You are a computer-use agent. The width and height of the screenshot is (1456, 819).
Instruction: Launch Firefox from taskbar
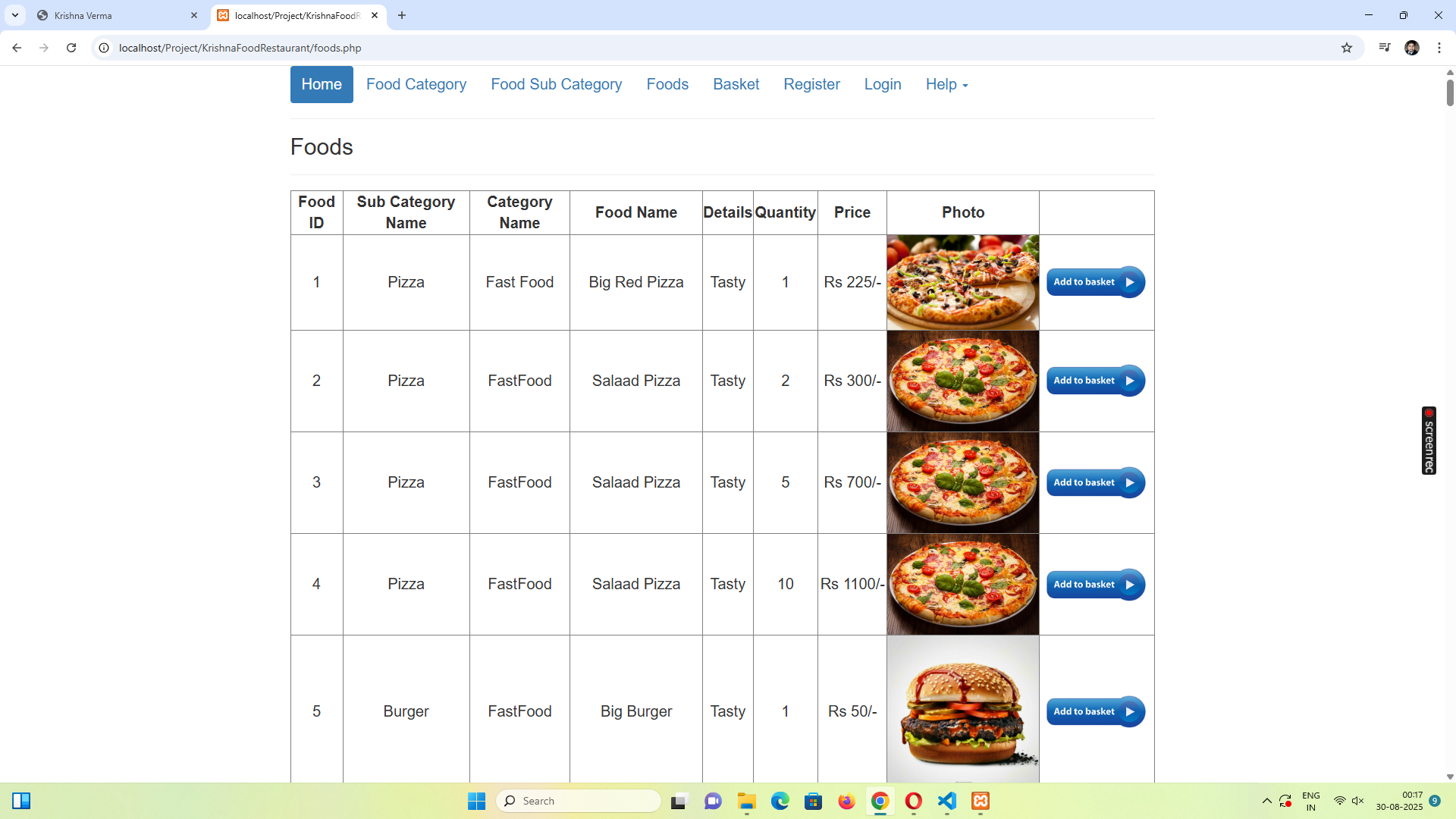click(846, 801)
